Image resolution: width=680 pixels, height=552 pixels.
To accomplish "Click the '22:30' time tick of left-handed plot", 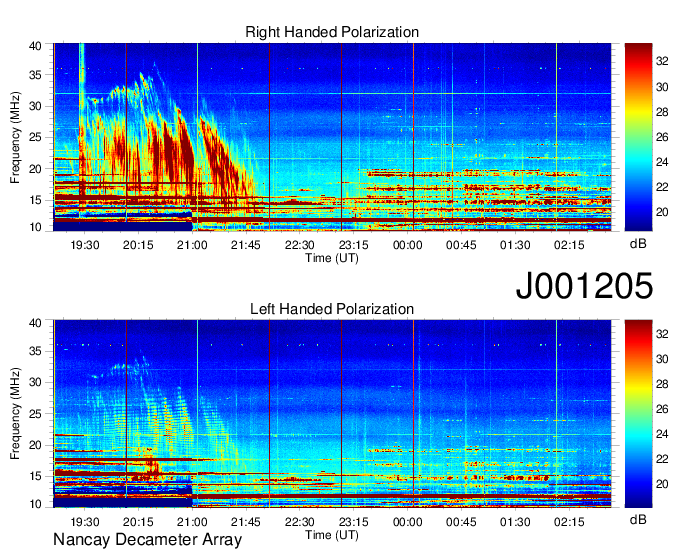I will tap(300, 522).
